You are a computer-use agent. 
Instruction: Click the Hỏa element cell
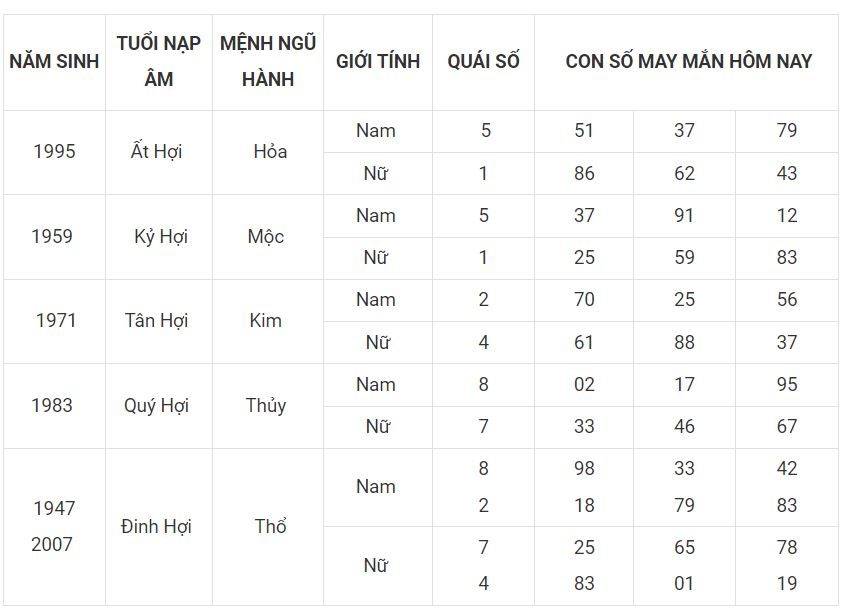pyautogui.click(x=269, y=152)
